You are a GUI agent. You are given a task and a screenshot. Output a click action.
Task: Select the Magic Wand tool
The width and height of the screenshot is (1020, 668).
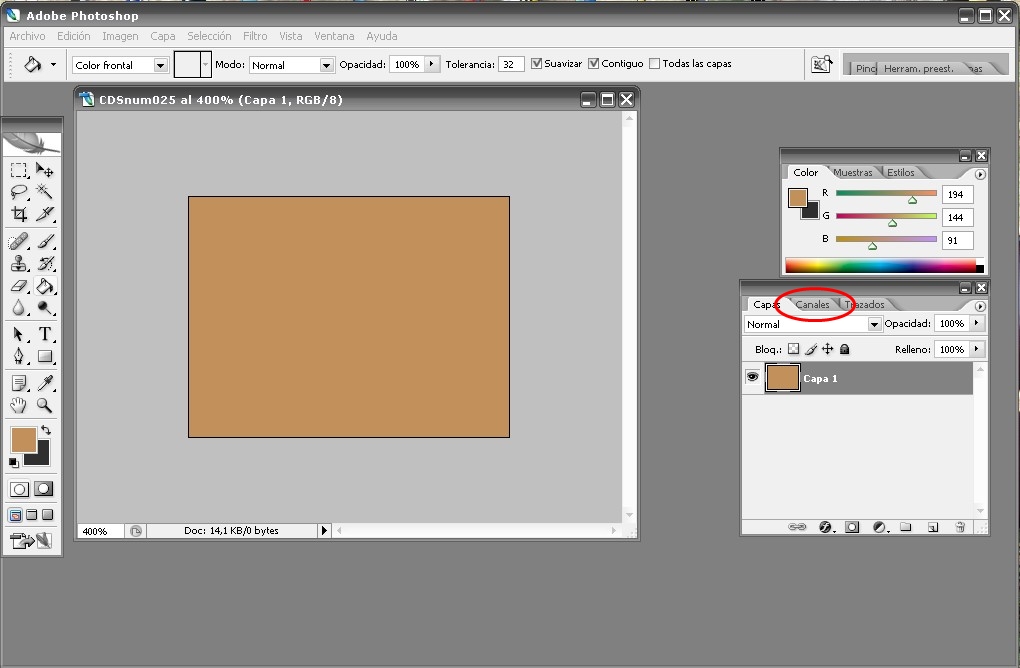click(44, 191)
